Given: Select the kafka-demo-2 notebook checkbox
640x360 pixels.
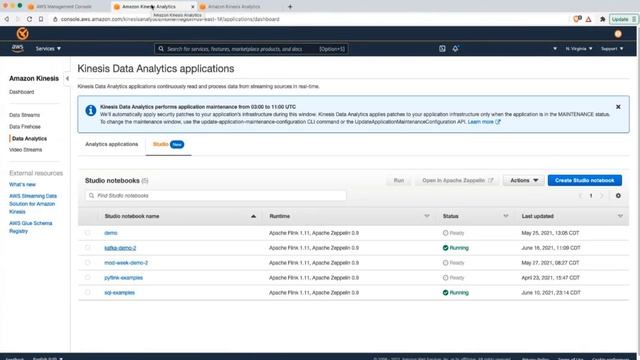Looking at the screenshot, I should [88, 248].
